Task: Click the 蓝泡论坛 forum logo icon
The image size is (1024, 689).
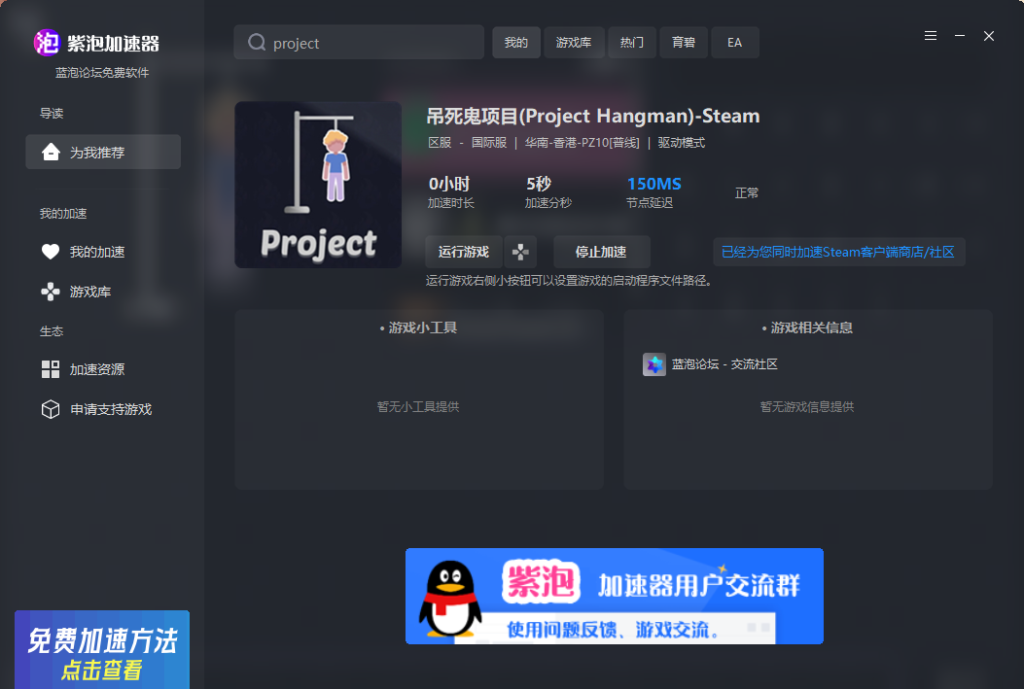Action: [x=654, y=364]
